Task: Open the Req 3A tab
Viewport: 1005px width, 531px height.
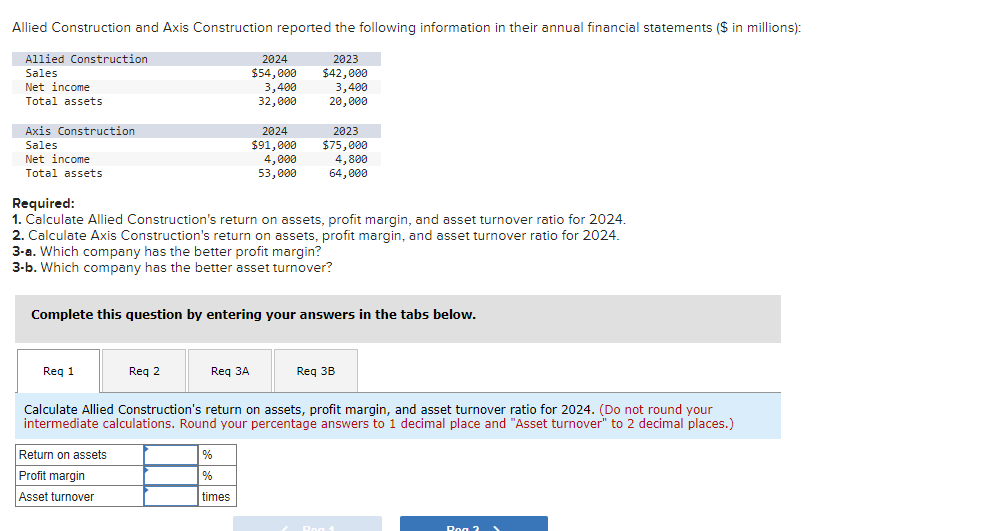Action: point(230,371)
